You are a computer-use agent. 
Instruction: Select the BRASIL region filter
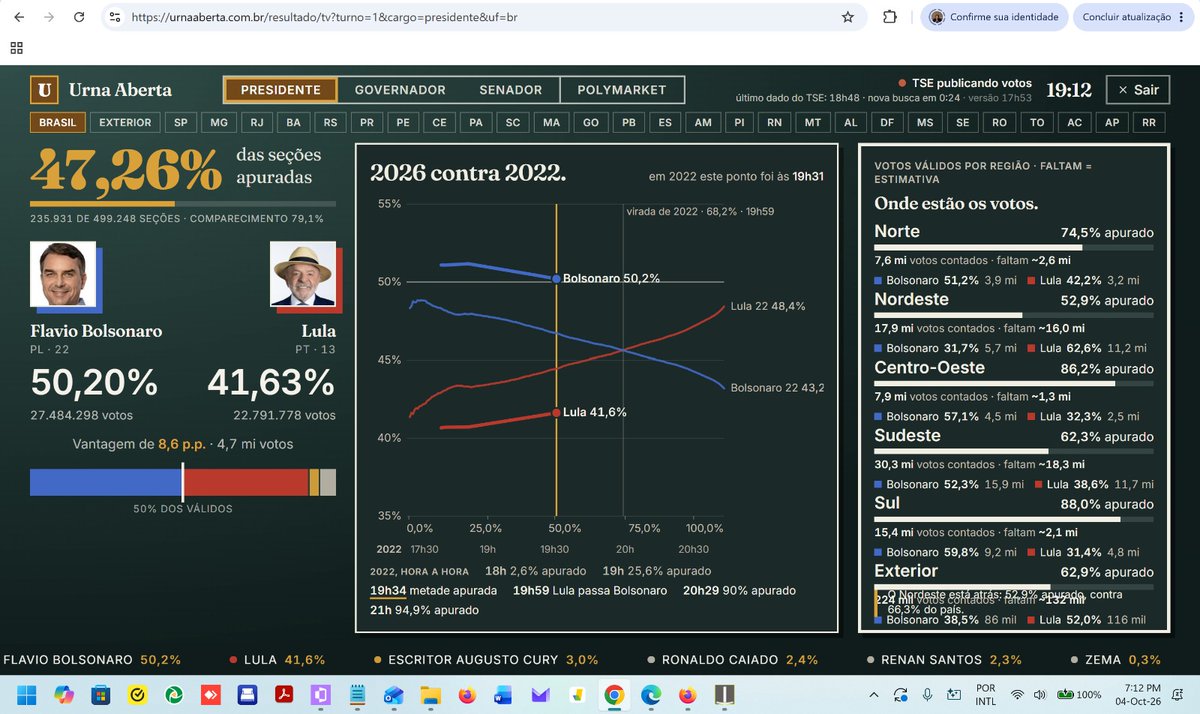(x=57, y=123)
